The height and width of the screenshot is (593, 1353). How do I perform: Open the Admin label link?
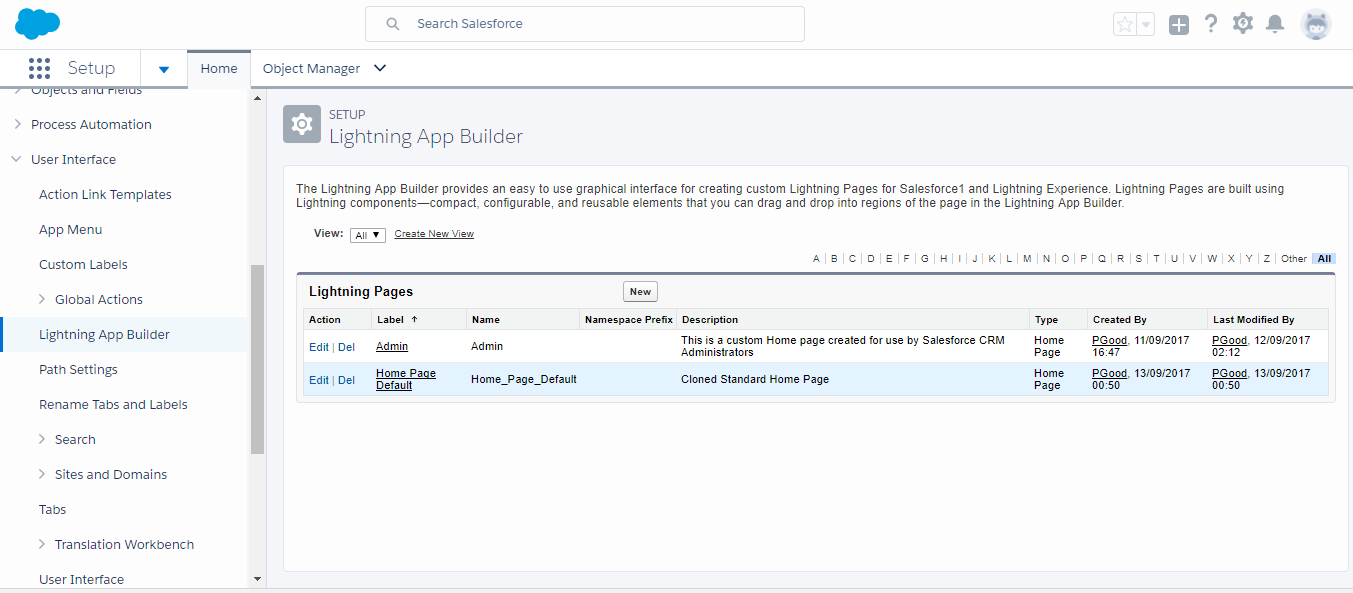tap(392, 346)
